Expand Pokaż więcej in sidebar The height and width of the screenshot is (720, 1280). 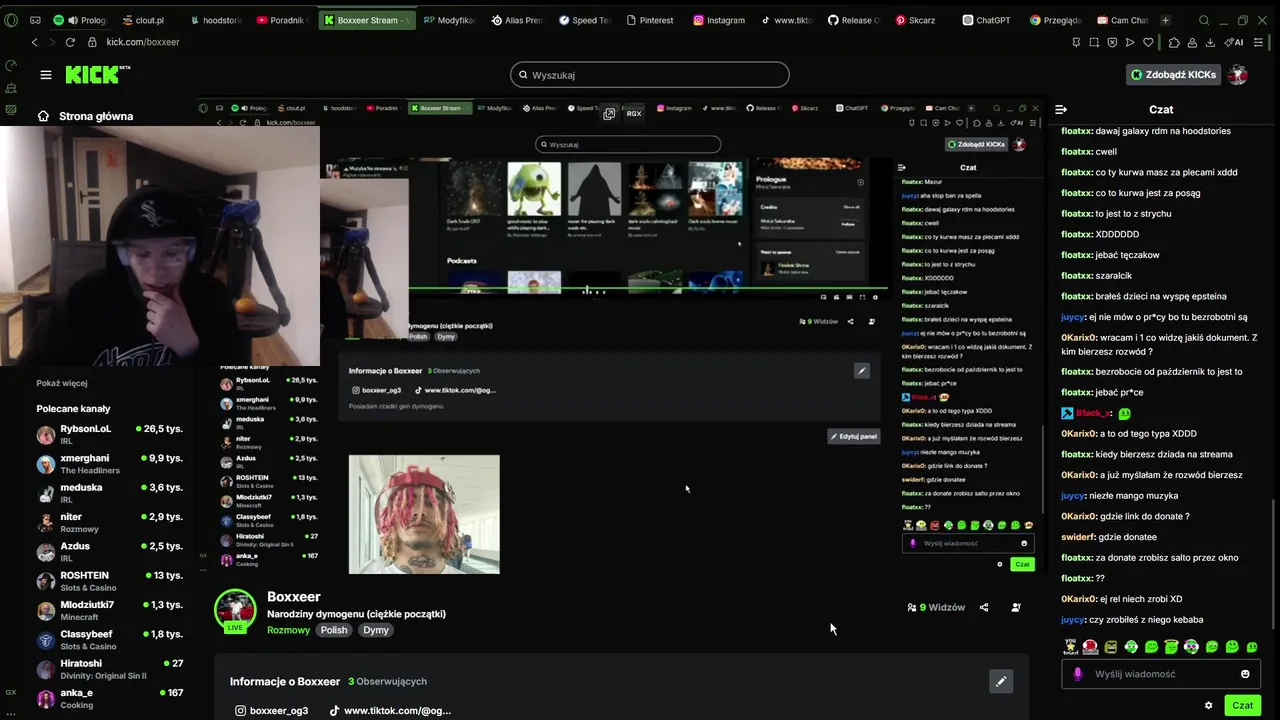[x=62, y=383]
